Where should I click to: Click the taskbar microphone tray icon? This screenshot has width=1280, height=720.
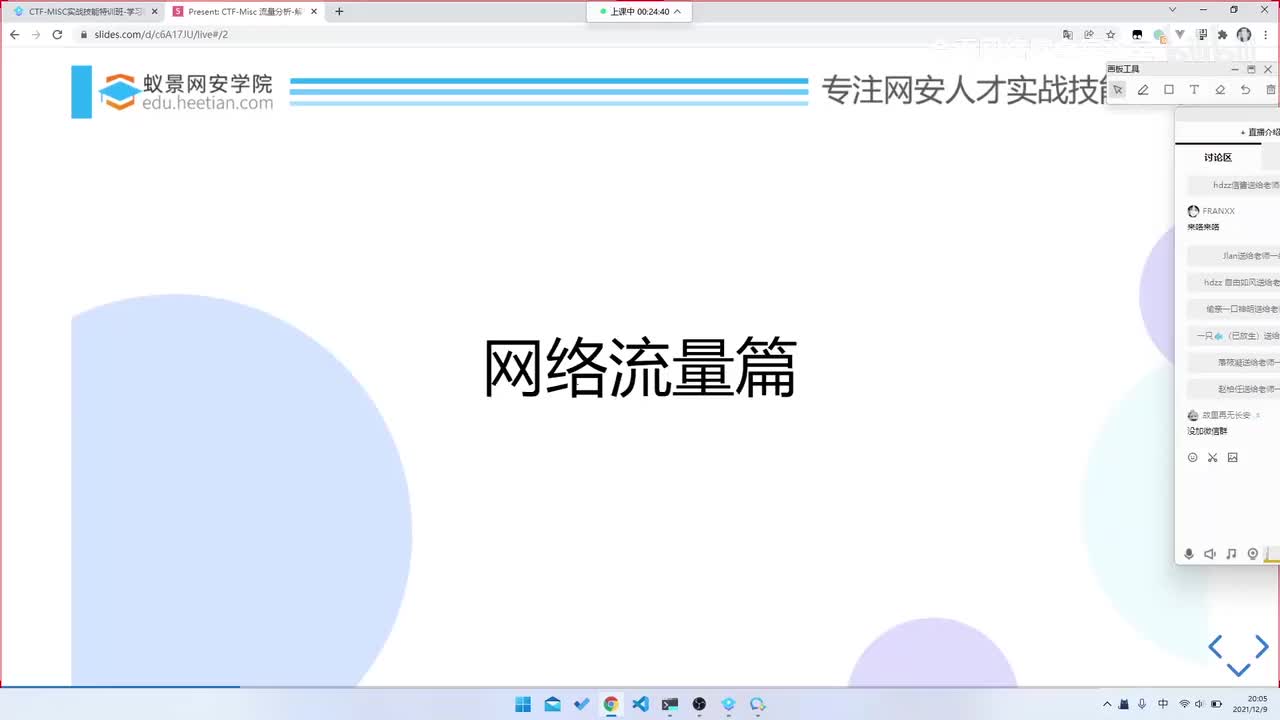[1143, 704]
